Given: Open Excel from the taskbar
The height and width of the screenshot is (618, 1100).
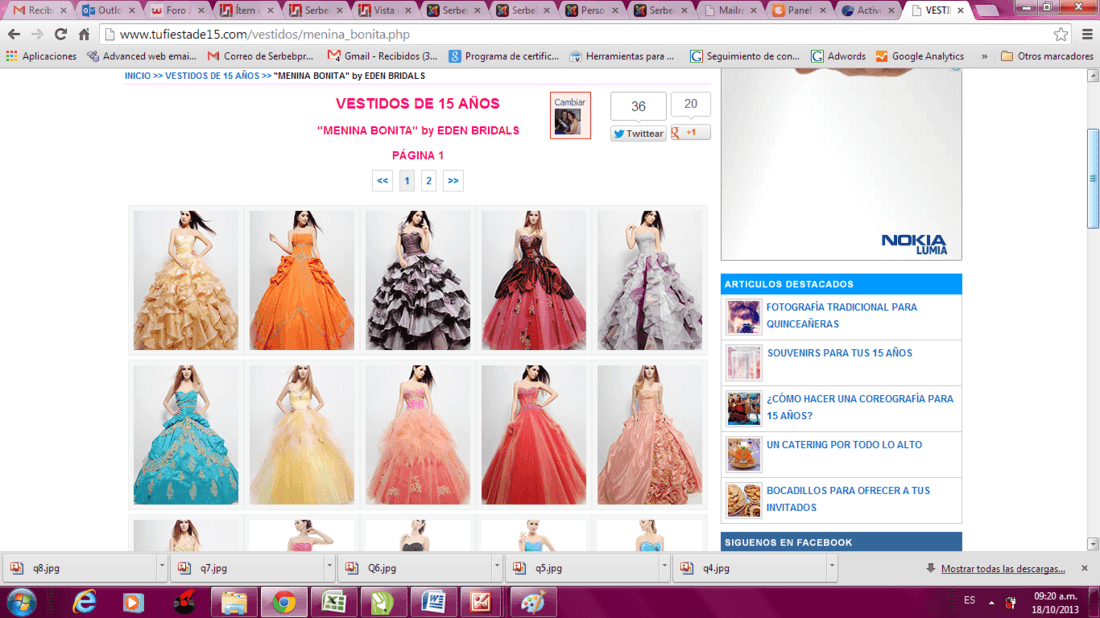Looking at the screenshot, I should click(x=334, y=603).
